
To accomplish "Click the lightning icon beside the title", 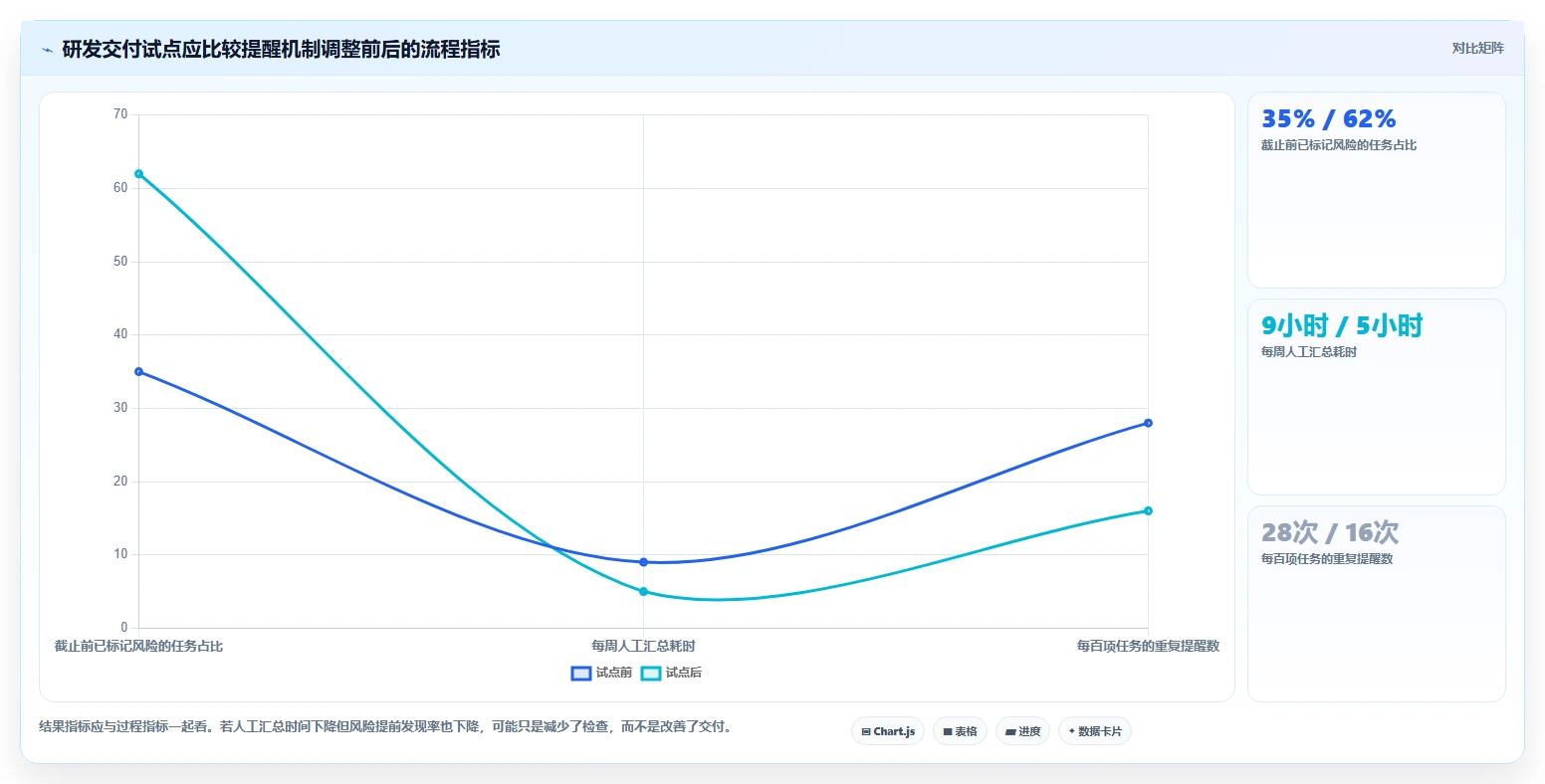I will (x=47, y=50).
